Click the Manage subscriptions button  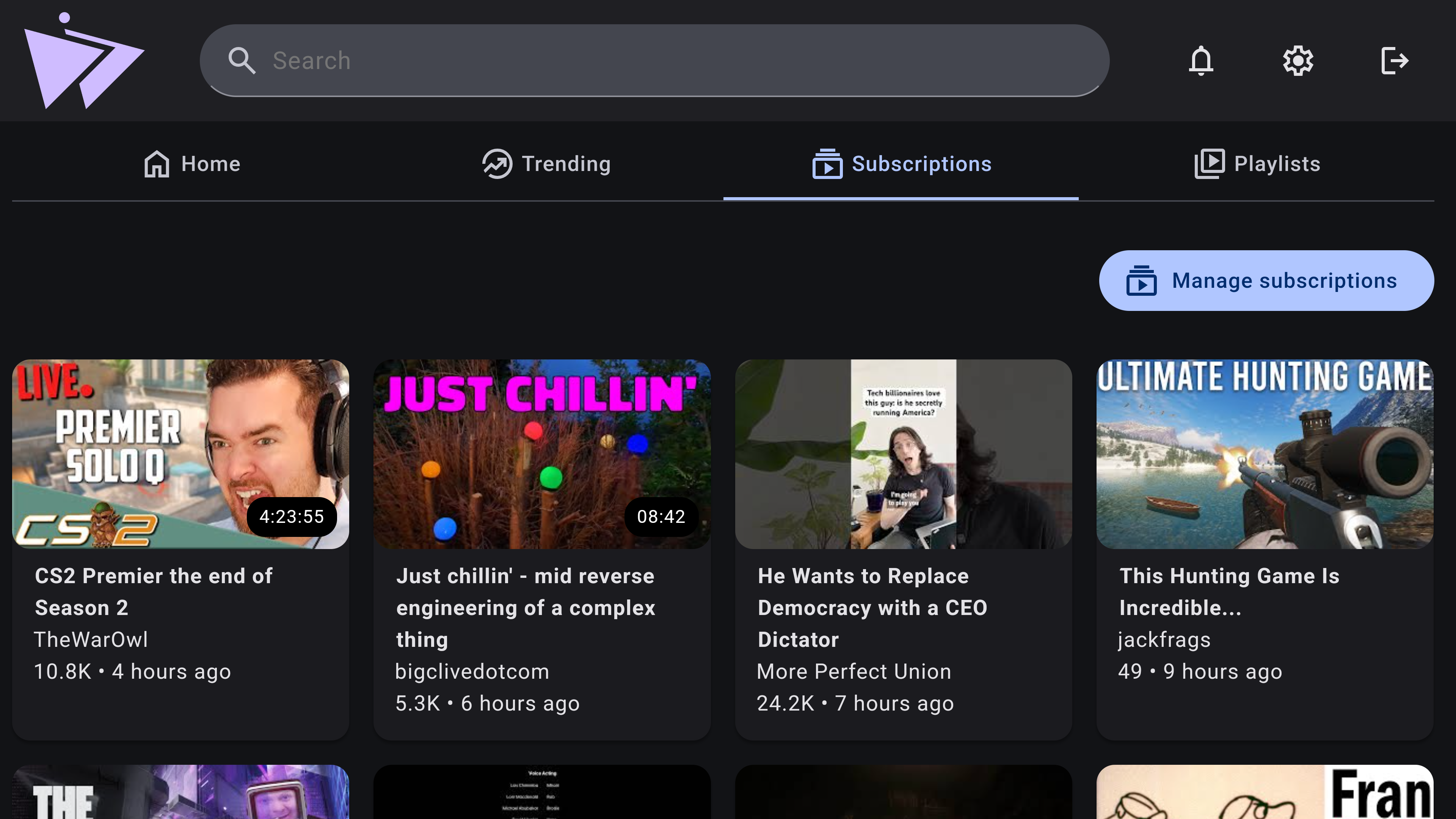(x=1266, y=281)
